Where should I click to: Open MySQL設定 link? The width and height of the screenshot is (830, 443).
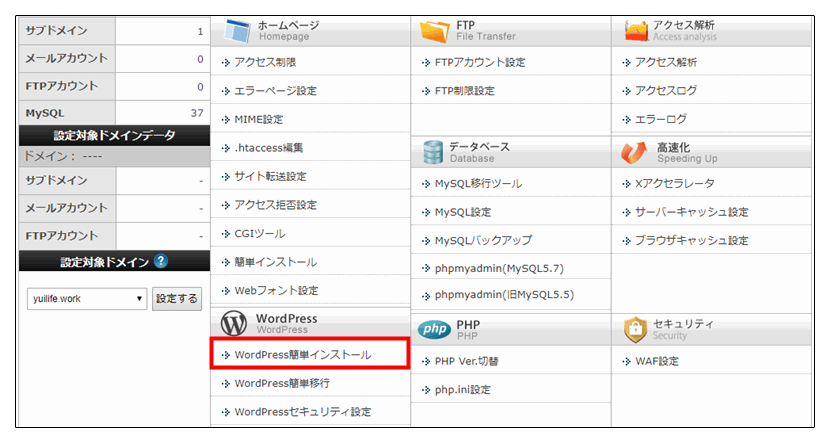[x=463, y=212]
